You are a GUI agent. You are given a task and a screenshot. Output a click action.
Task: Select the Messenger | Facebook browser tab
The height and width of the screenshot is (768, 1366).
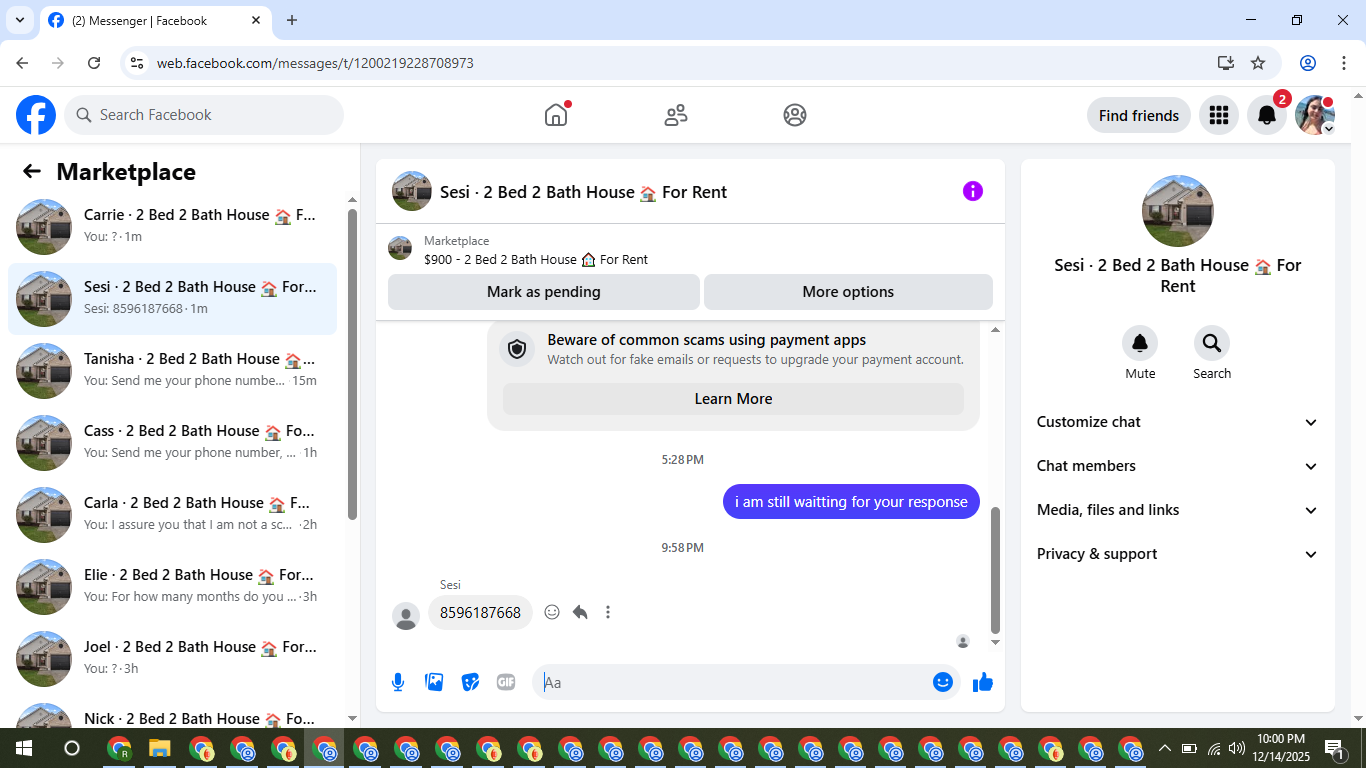[155, 20]
